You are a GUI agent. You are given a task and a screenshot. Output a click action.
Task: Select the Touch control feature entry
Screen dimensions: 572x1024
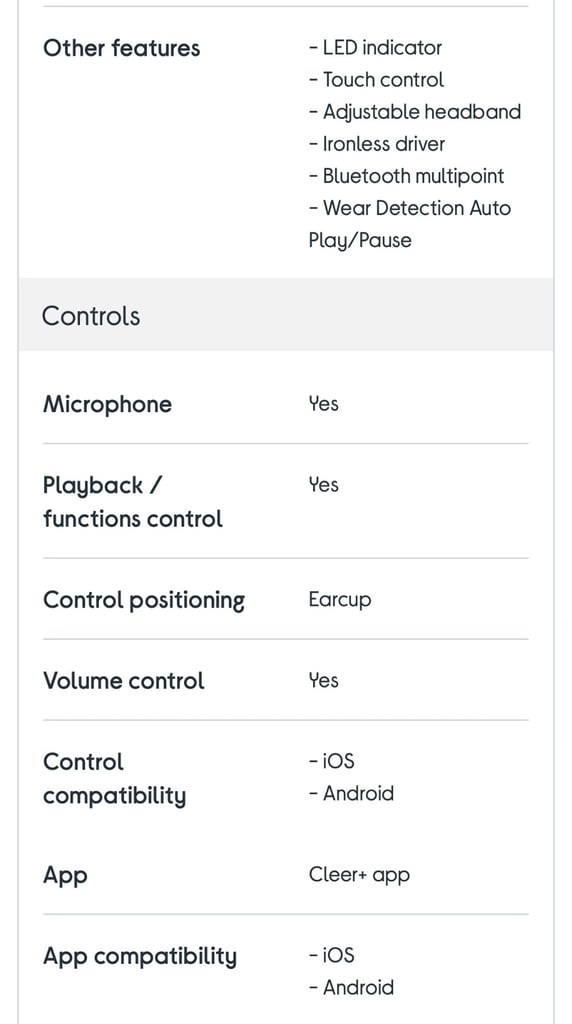(376, 80)
